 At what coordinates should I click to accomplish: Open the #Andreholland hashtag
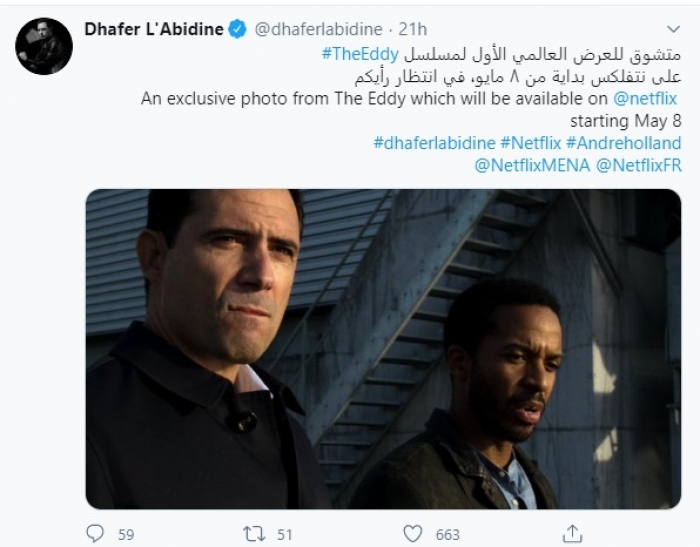[x=623, y=143]
